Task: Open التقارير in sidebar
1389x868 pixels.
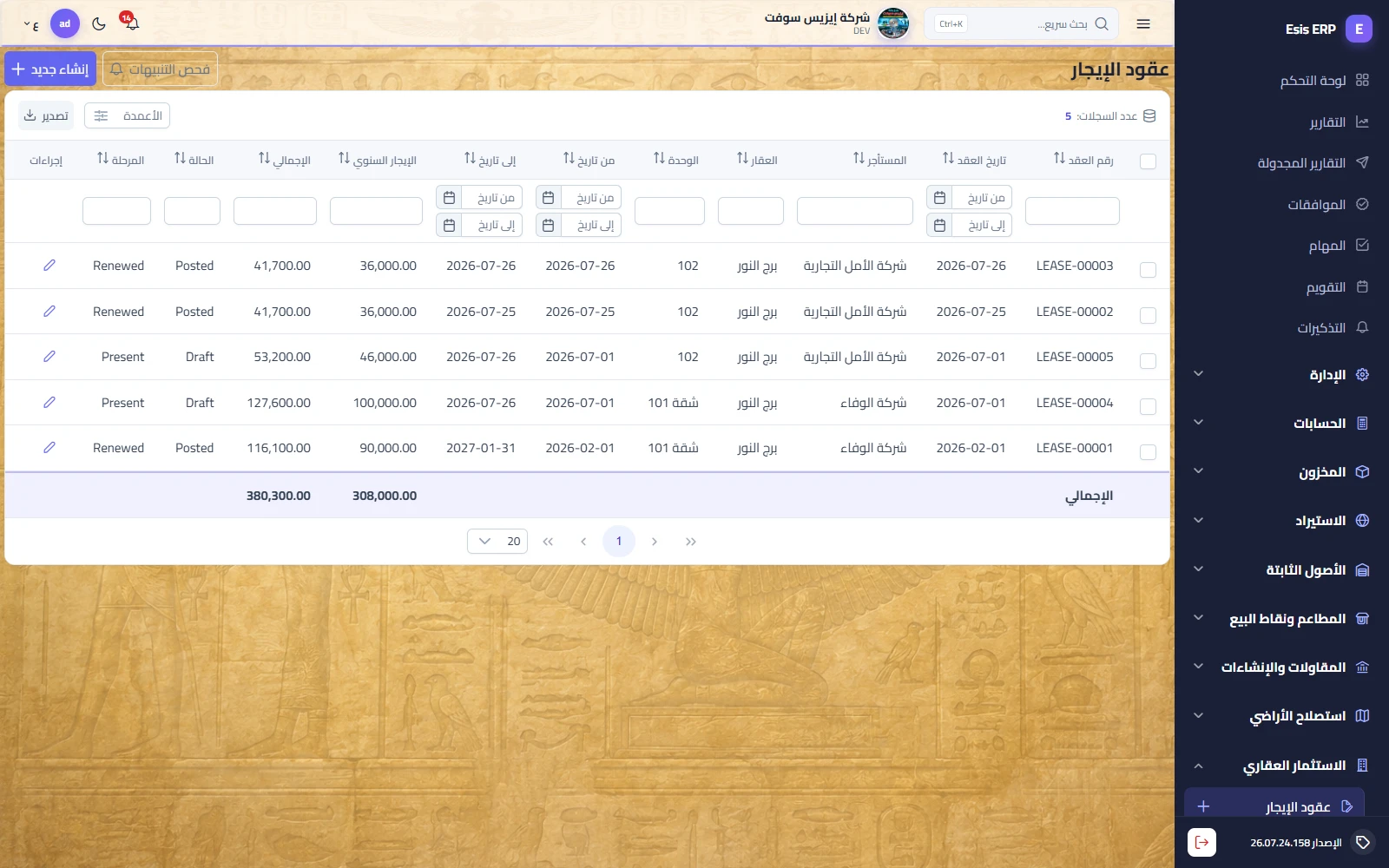Action: point(1281,122)
